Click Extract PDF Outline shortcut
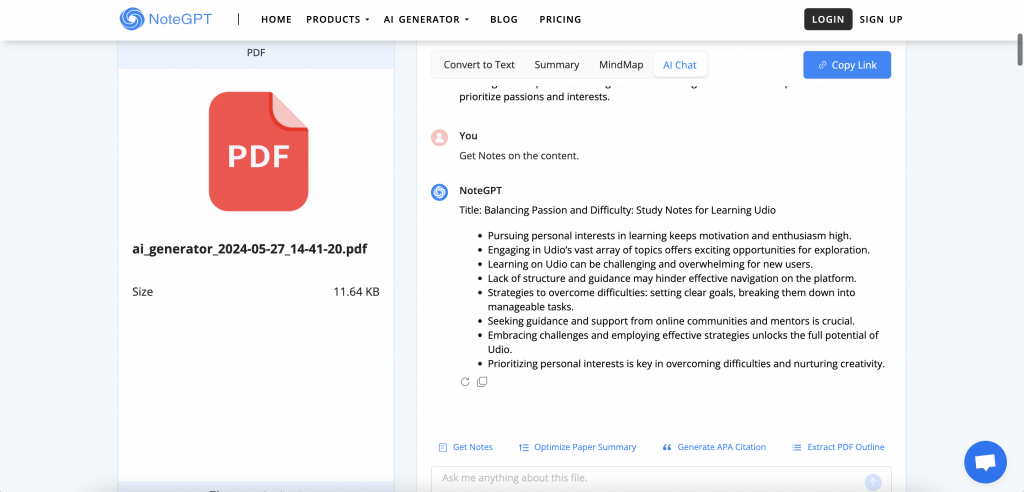The width and height of the screenshot is (1024, 492). tap(838, 448)
